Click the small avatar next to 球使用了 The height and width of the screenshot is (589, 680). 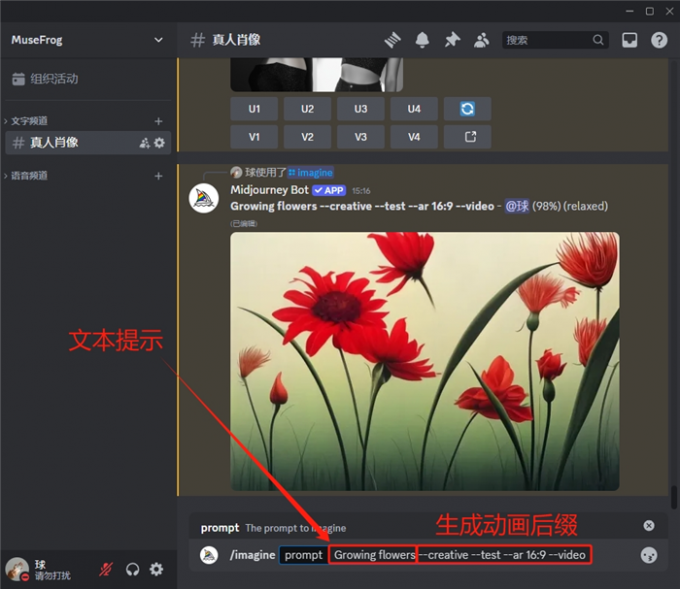click(236, 173)
